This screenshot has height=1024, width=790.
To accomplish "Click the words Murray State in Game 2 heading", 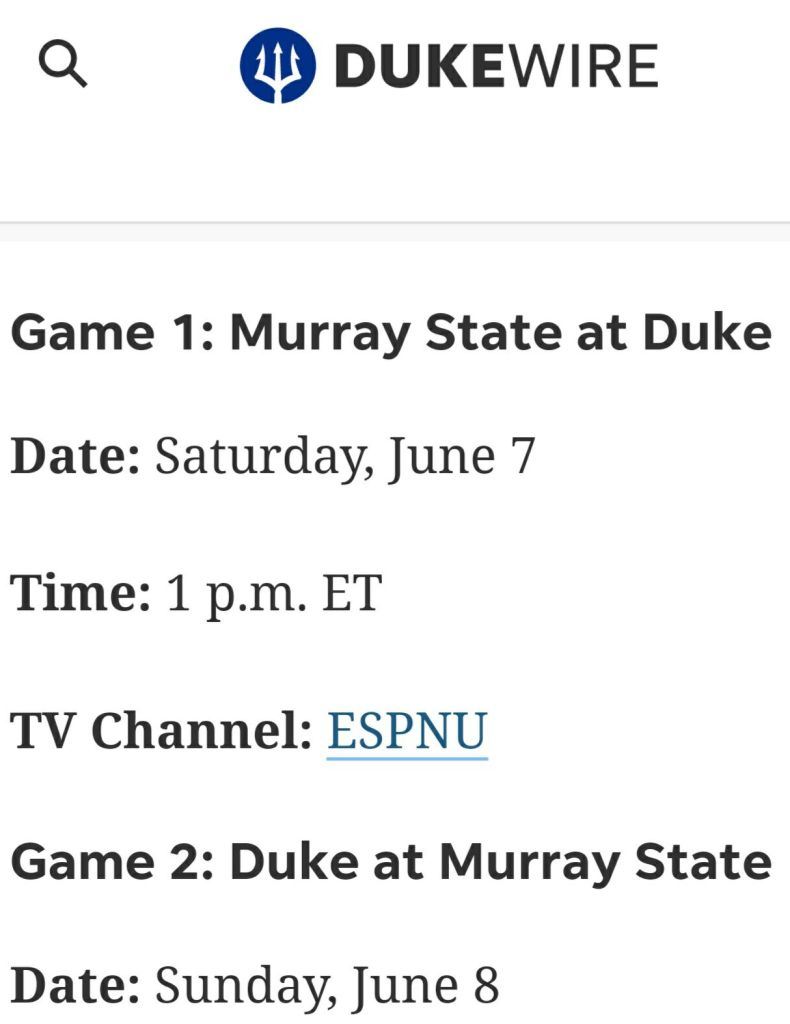I will point(605,862).
